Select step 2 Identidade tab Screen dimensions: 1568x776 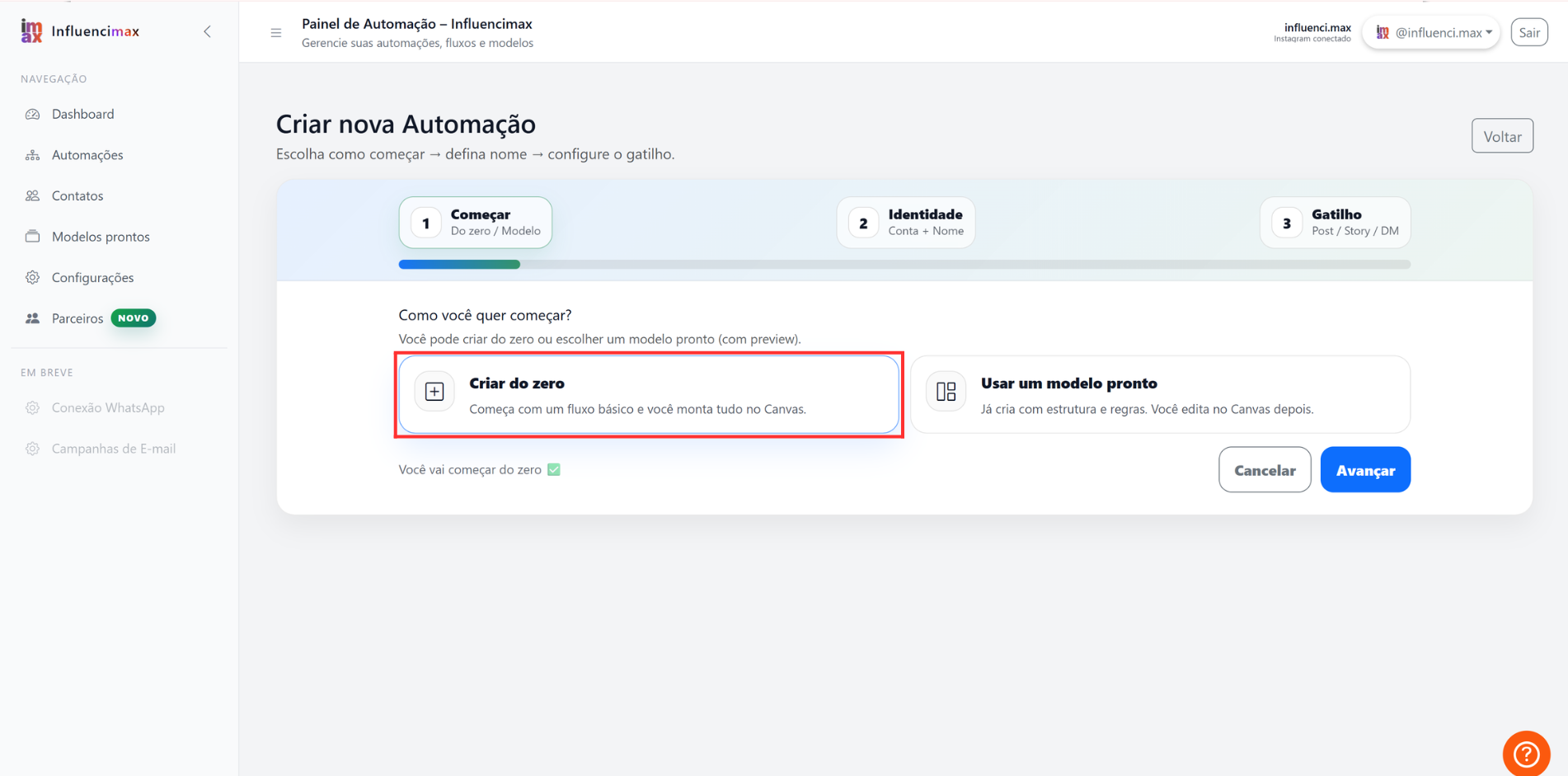click(x=906, y=223)
